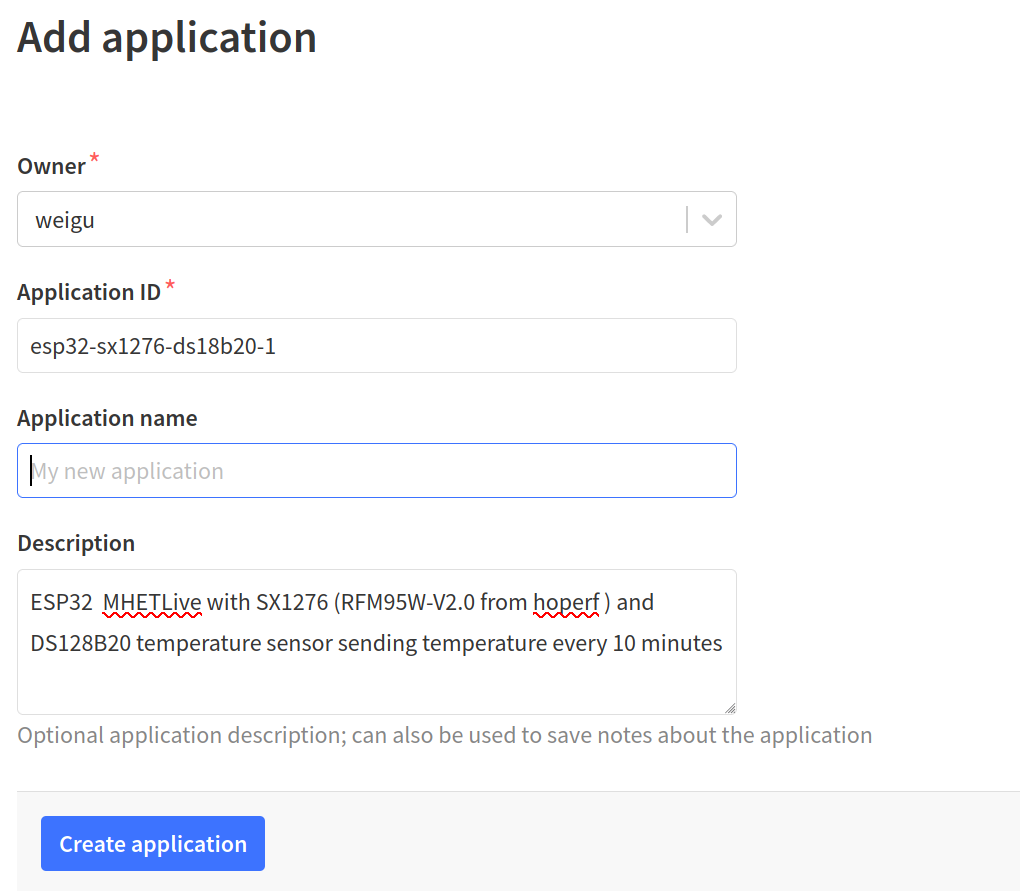Click the underlined word hoperf in description

pyautogui.click(x=566, y=603)
